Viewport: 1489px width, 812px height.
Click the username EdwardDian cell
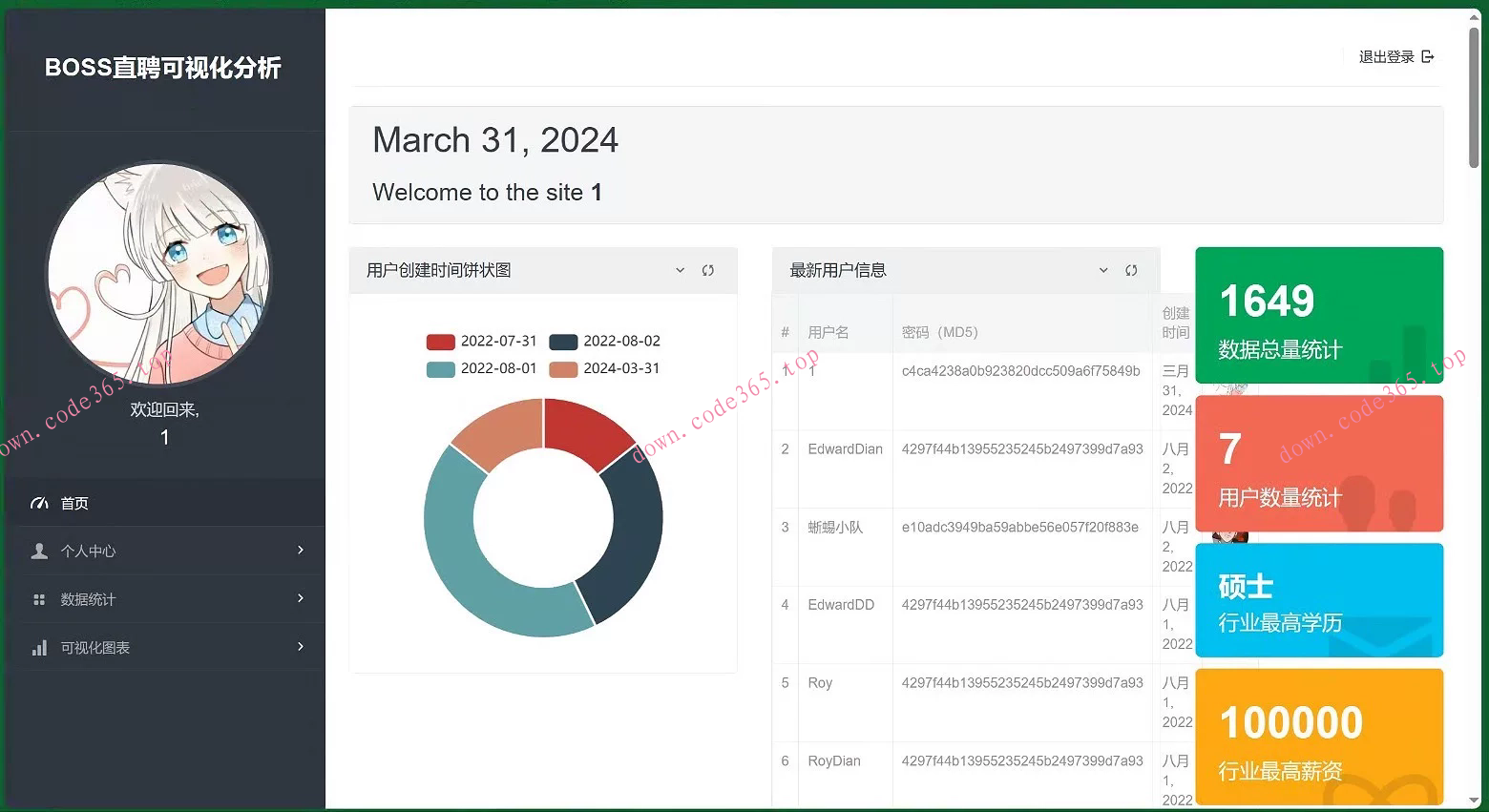pyautogui.click(x=846, y=448)
